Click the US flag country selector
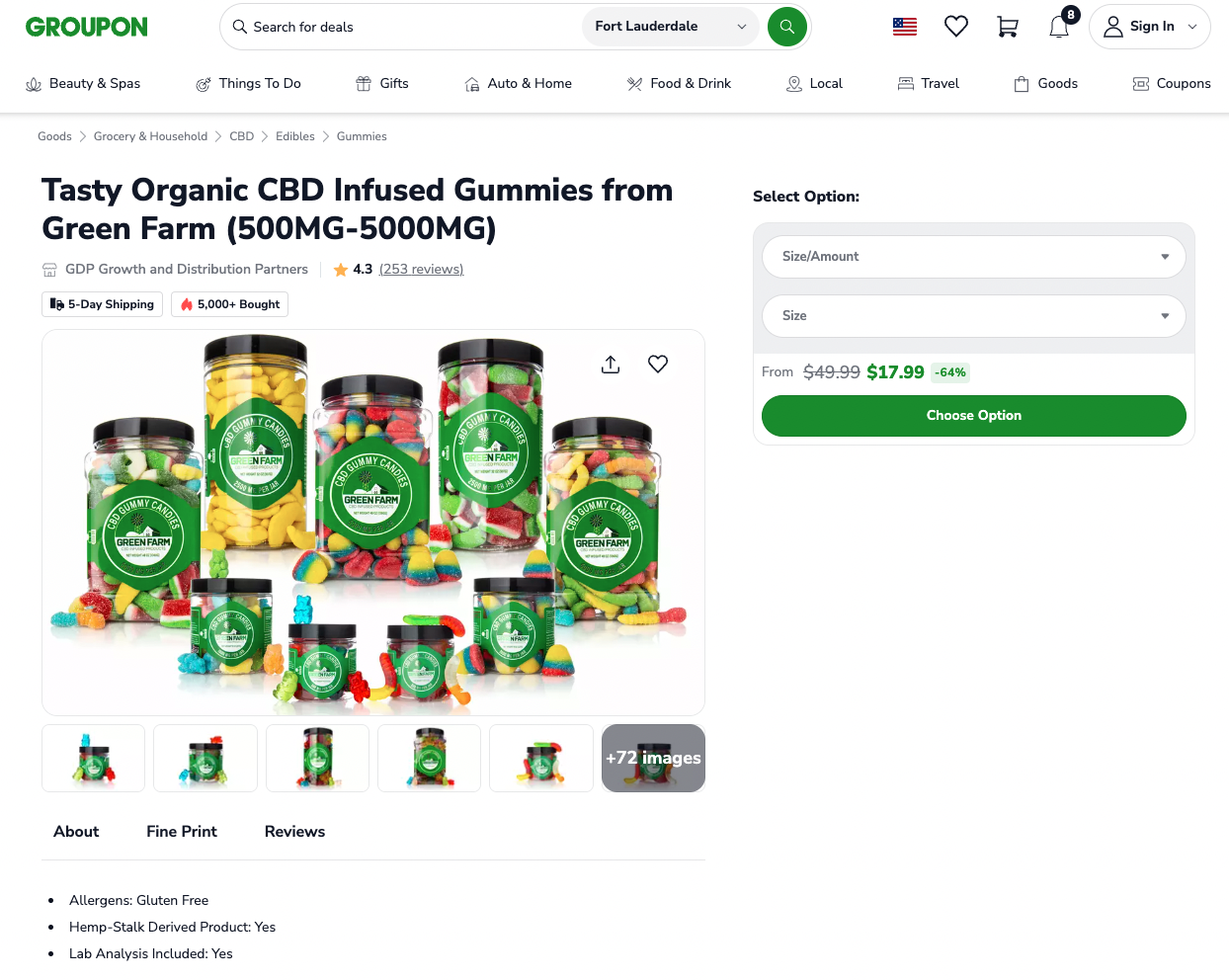 [x=904, y=27]
